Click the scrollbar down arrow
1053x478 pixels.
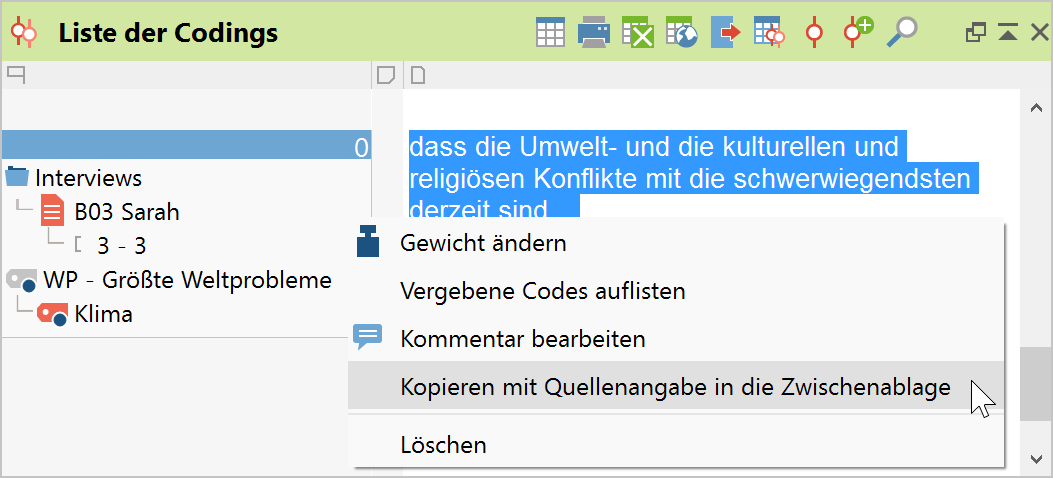point(1036,458)
